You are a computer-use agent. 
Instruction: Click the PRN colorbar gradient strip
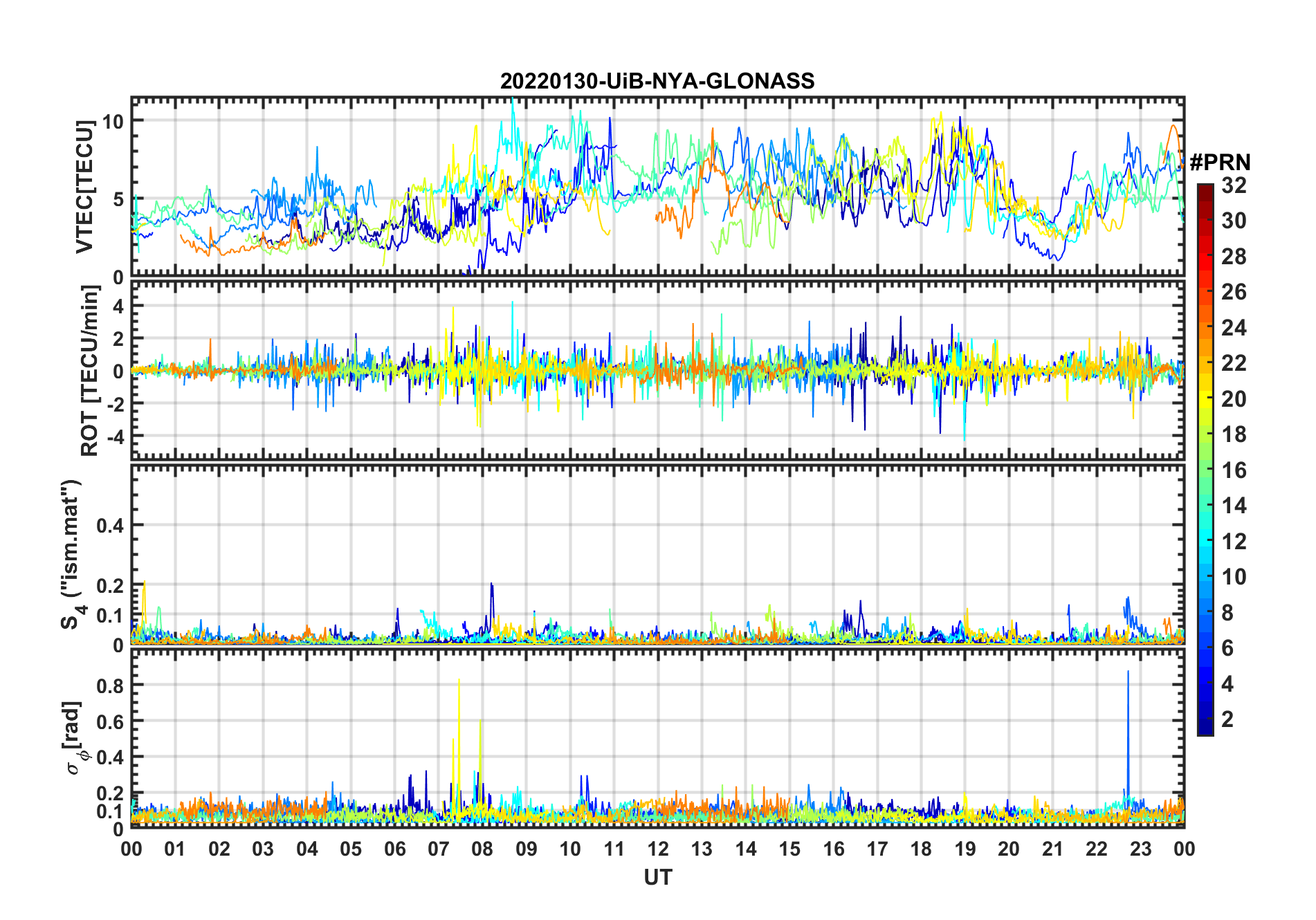coord(1205,459)
